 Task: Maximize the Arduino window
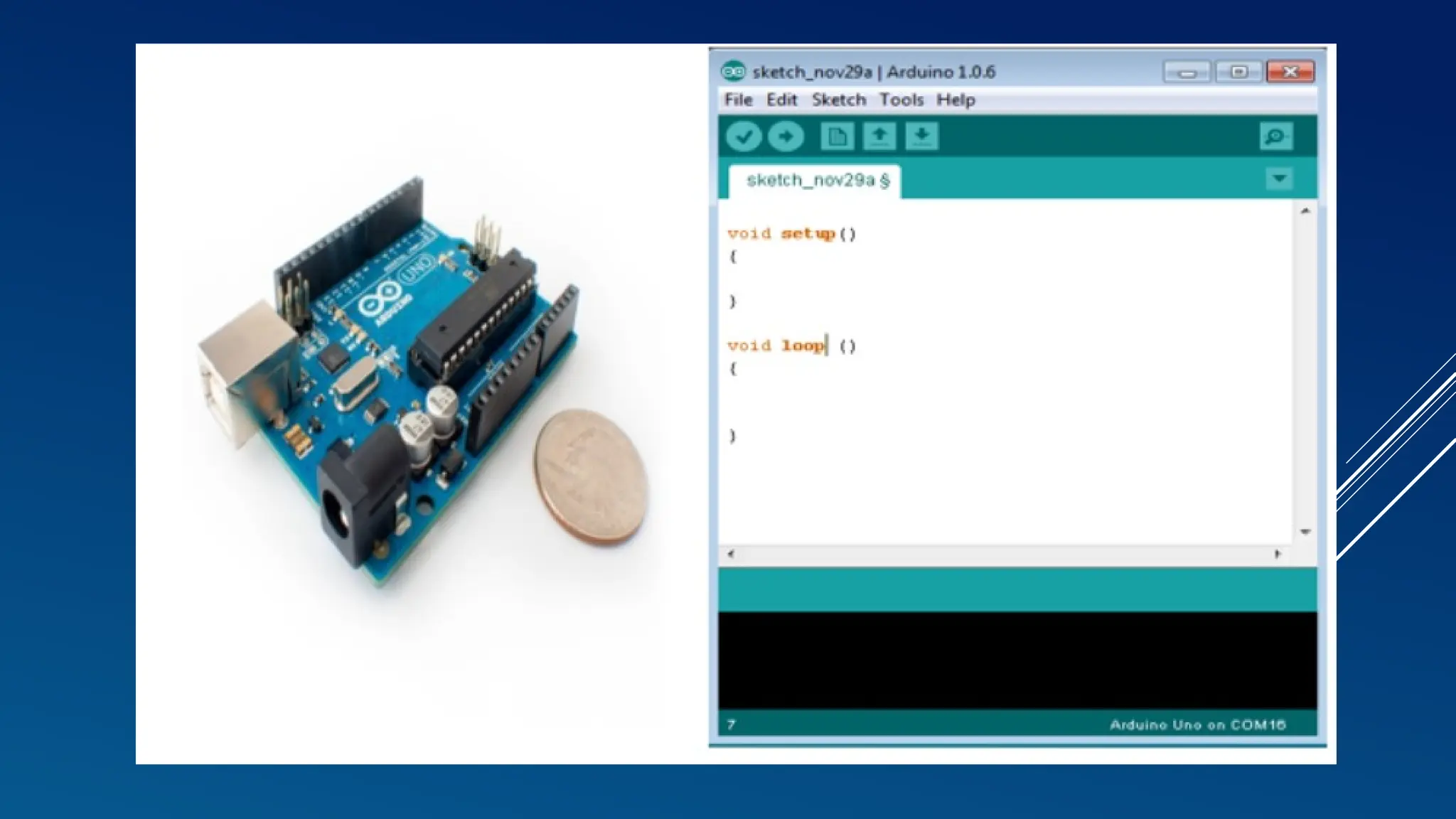[1239, 72]
